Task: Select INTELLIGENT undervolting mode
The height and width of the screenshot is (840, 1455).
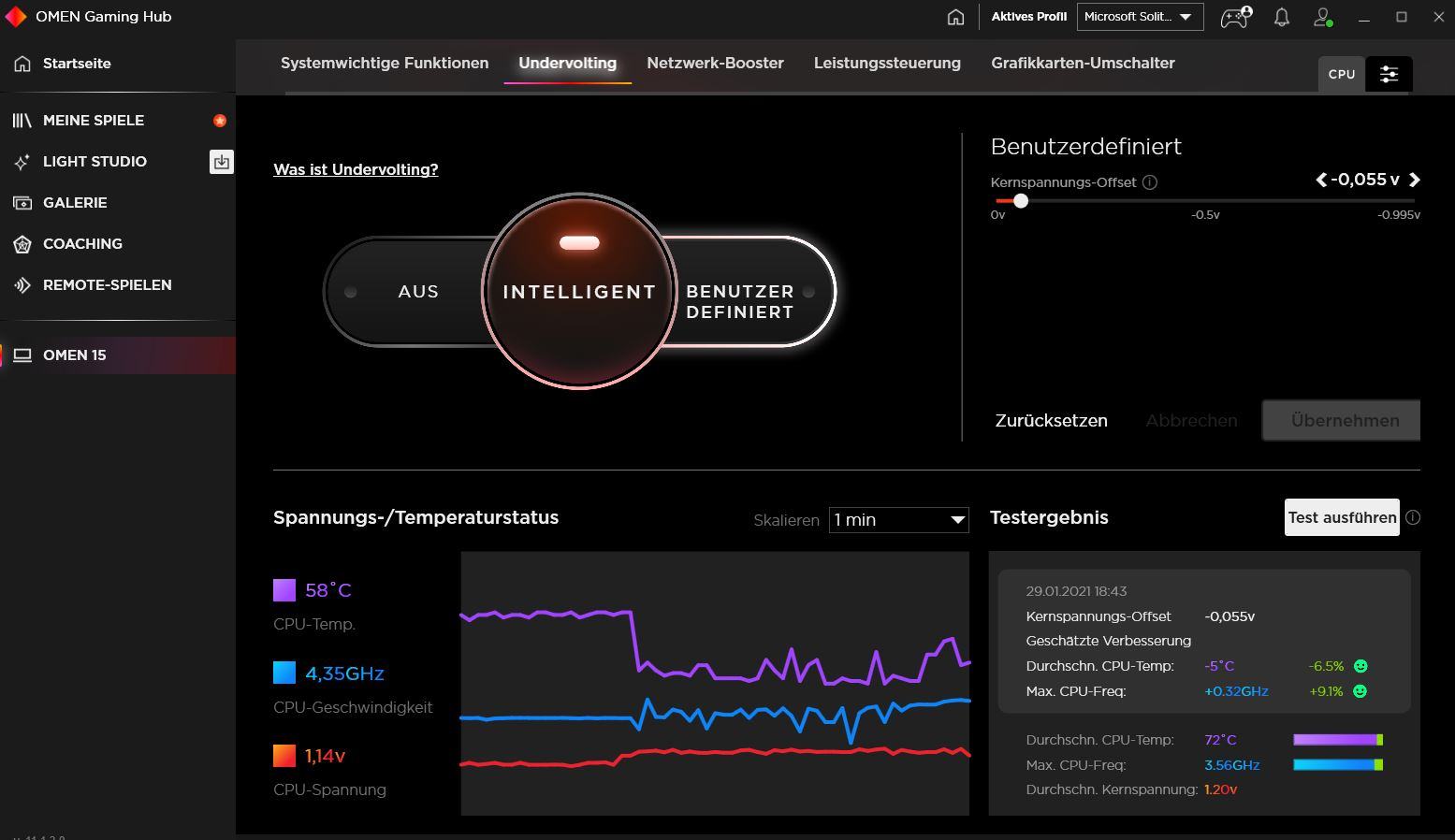Action: coord(579,292)
